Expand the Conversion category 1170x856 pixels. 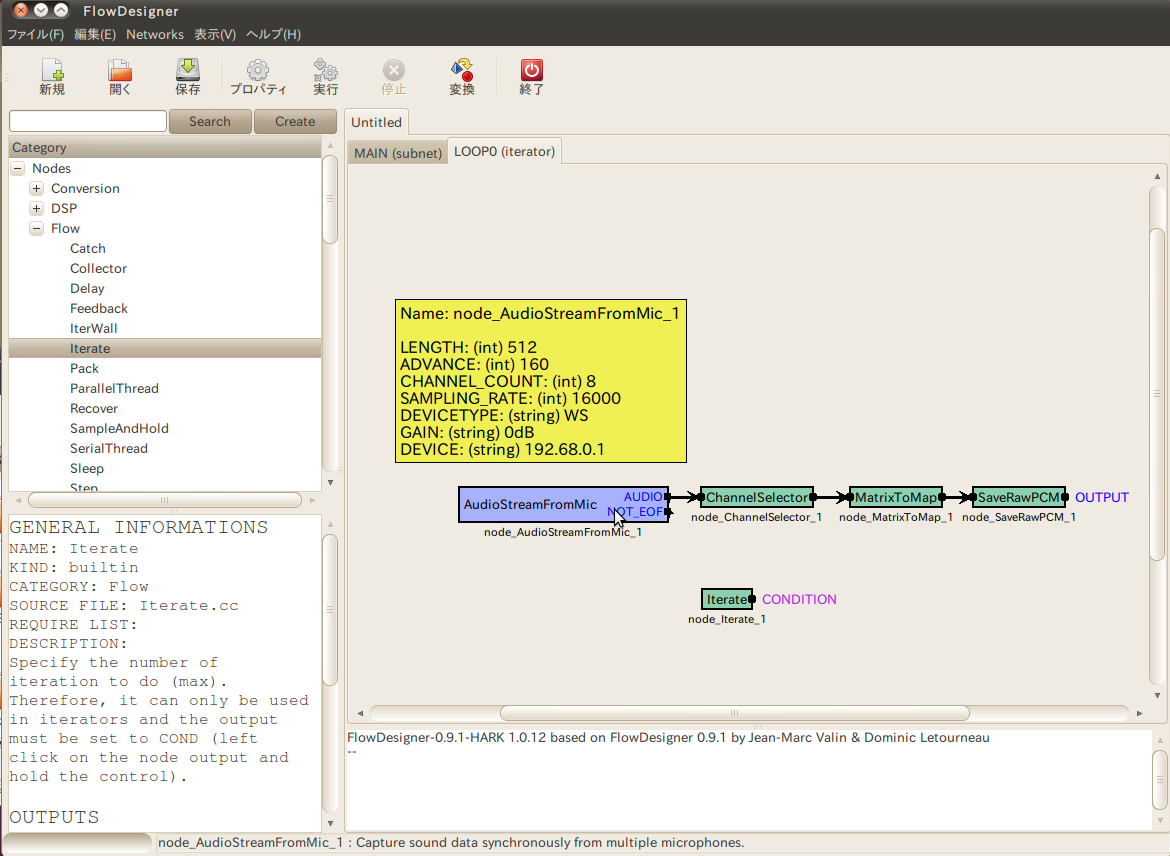(x=37, y=189)
